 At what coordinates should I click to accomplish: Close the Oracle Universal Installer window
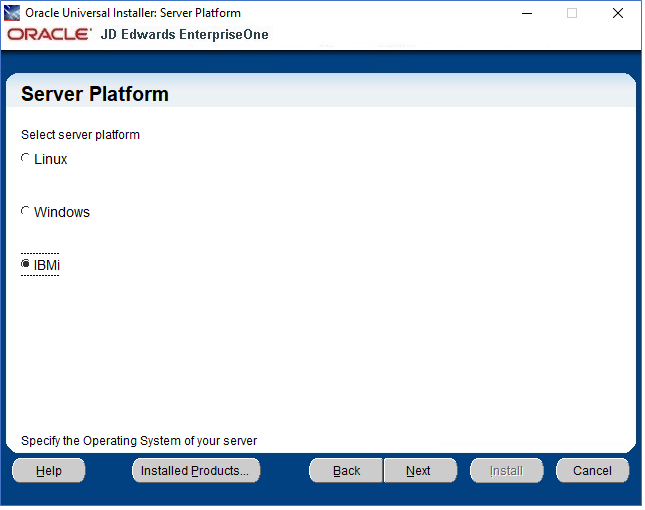[617, 13]
